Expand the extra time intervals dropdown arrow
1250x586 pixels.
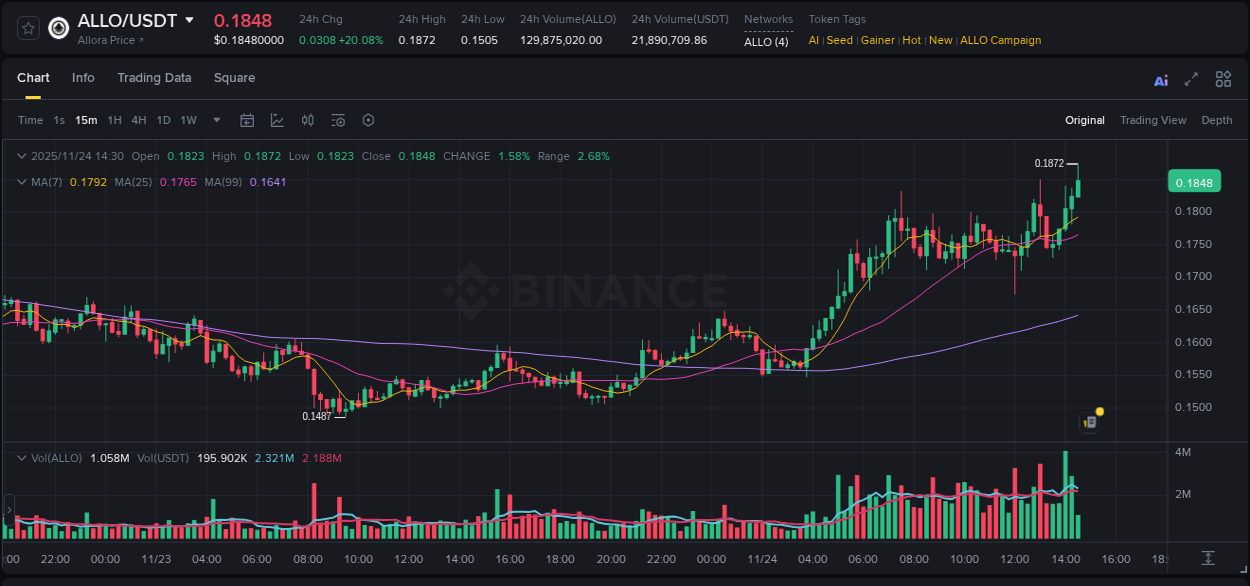tap(215, 120)
